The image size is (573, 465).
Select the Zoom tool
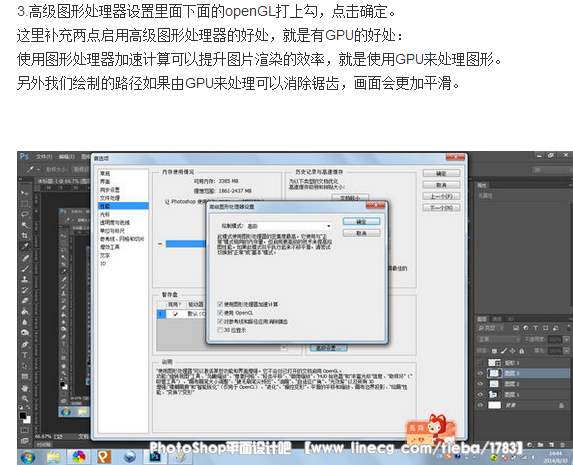click(x=24, y=398)
